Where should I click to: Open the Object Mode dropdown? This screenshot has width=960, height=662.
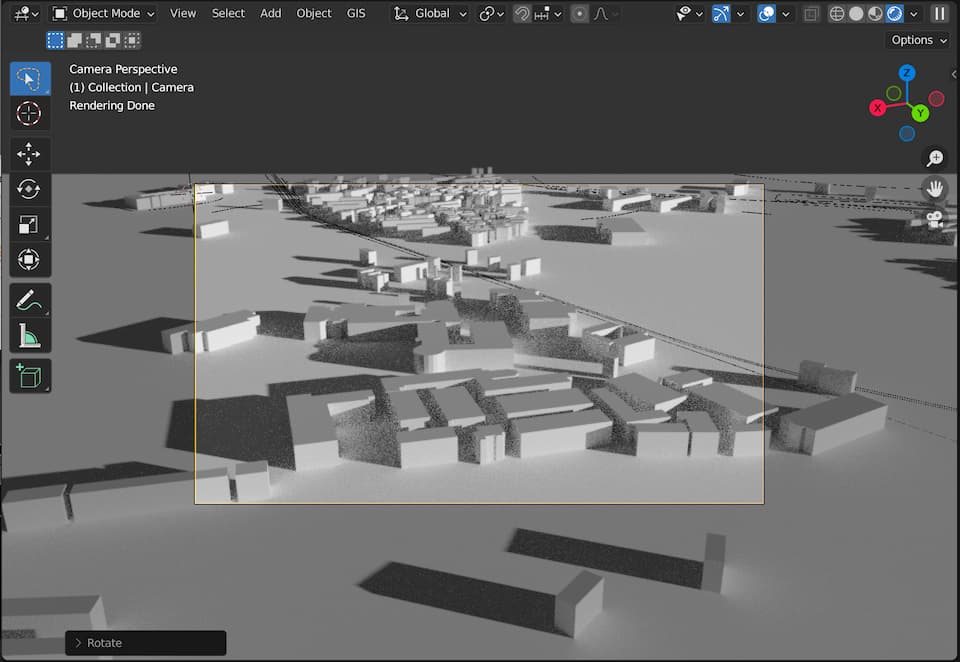104,14
